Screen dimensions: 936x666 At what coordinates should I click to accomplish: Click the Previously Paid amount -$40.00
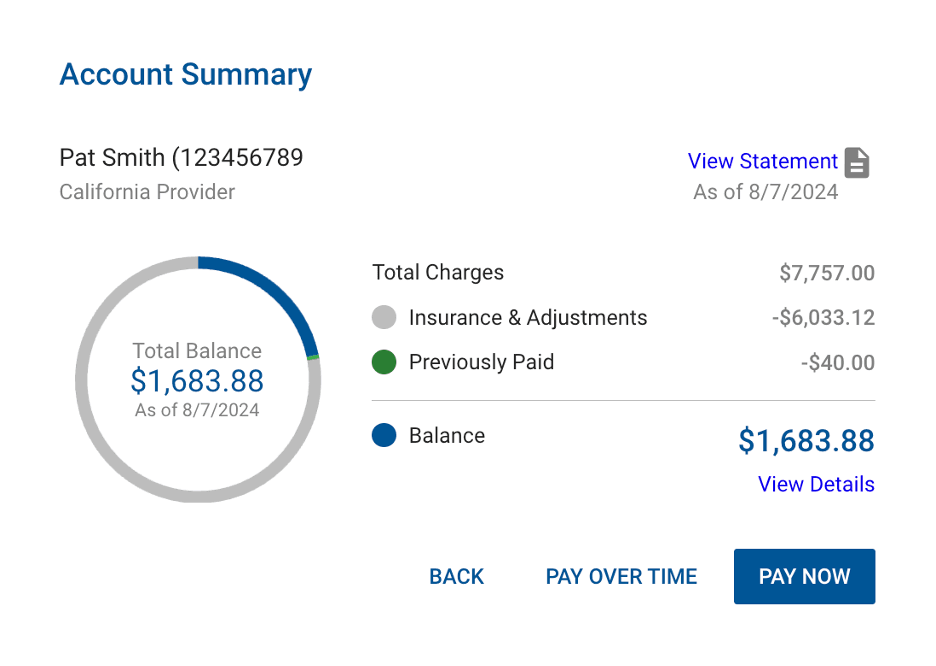pos(837,362)
